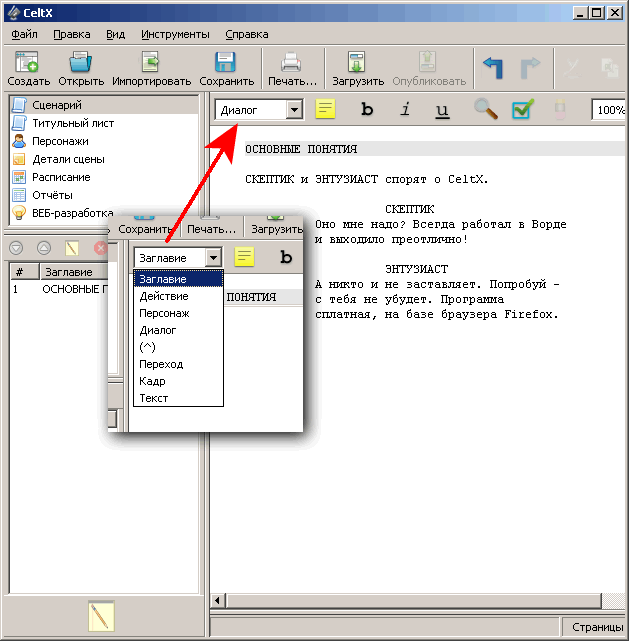Viewport: 629px width, 641px height.
Task: Click the inset Заглавие combo box arrow
Action: coord(213,258)
